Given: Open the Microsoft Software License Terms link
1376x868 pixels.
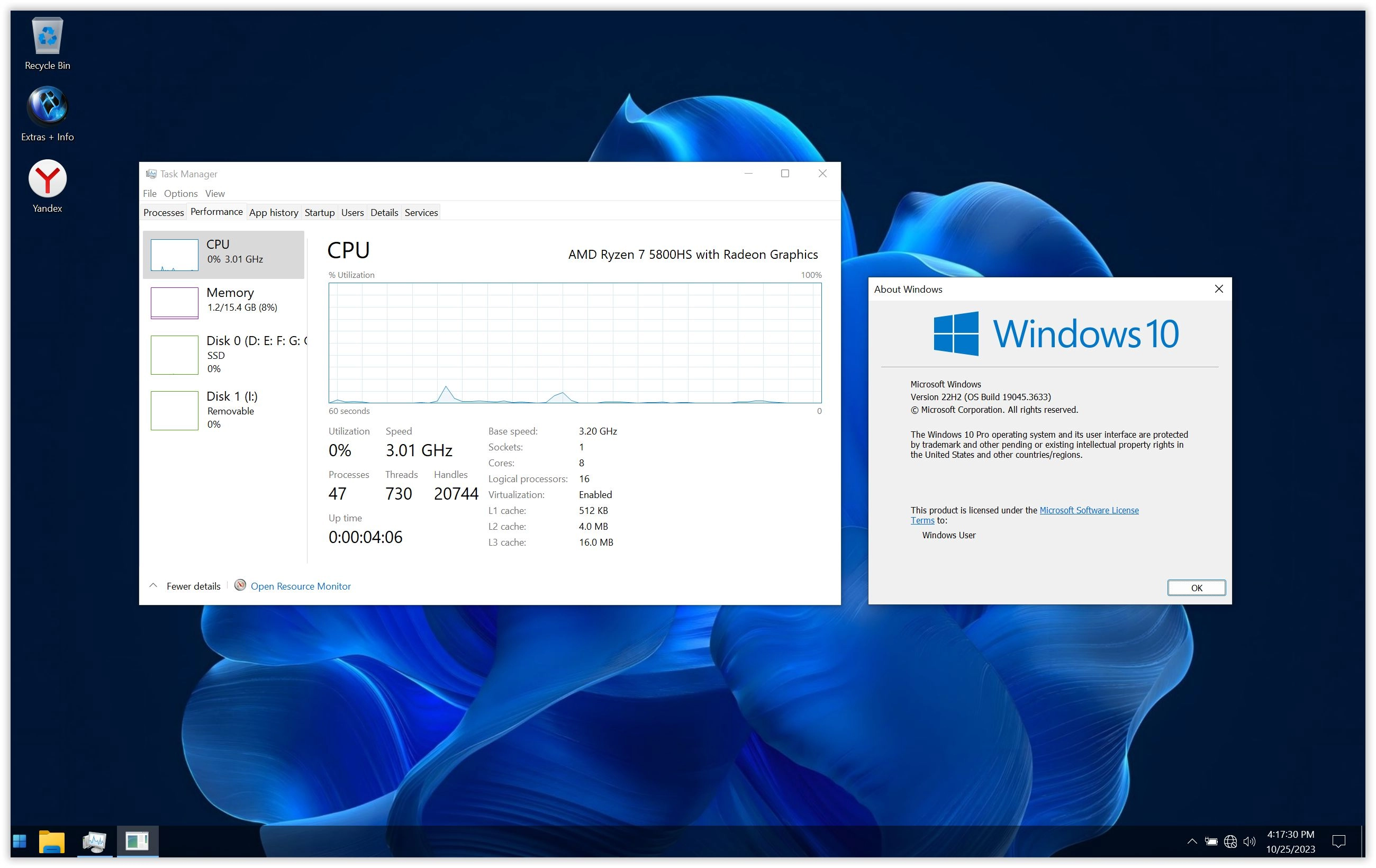Looking at the screenshot, I should 1088,510.
